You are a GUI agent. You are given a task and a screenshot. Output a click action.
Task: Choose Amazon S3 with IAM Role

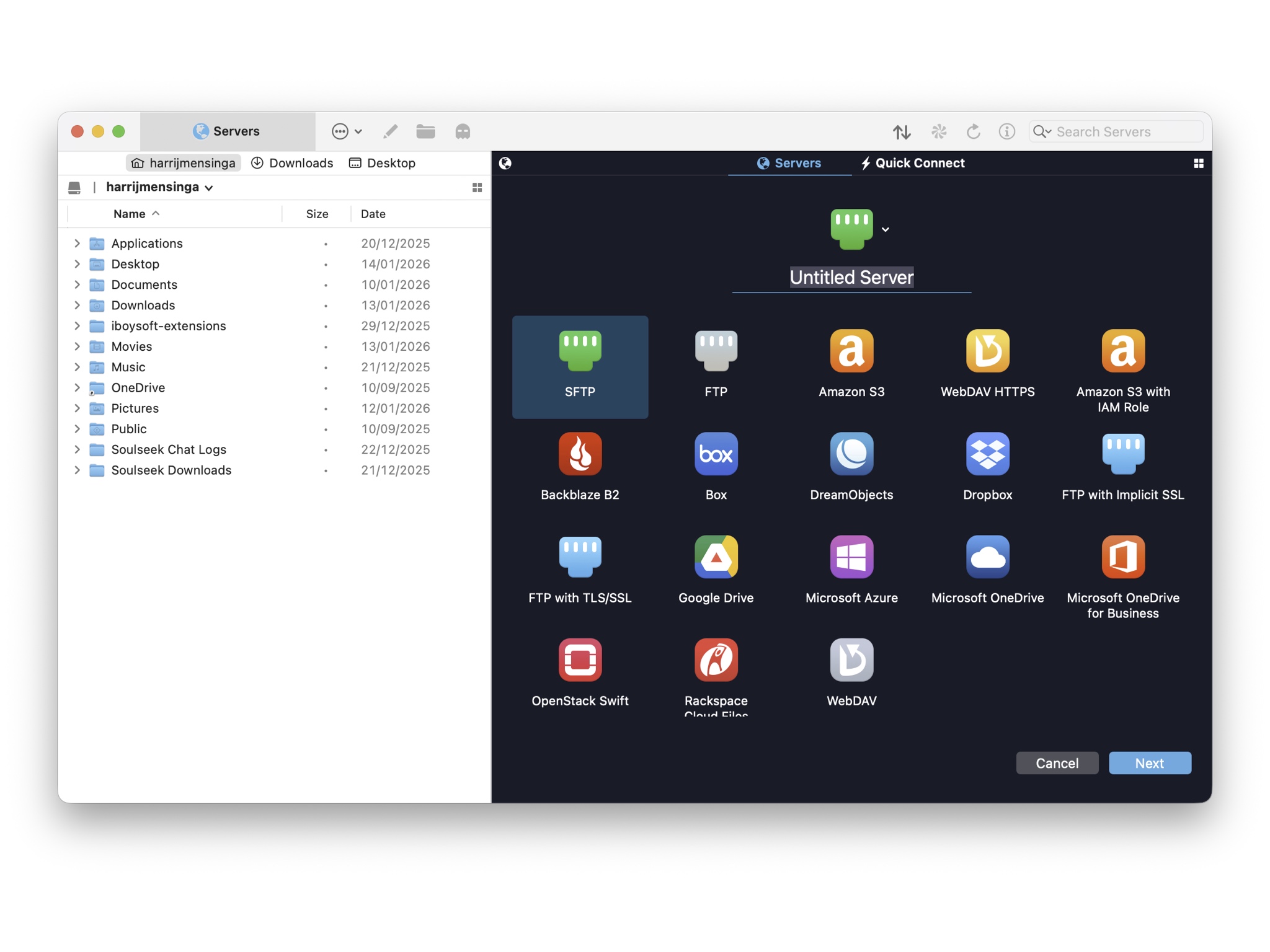[1123, 351]
